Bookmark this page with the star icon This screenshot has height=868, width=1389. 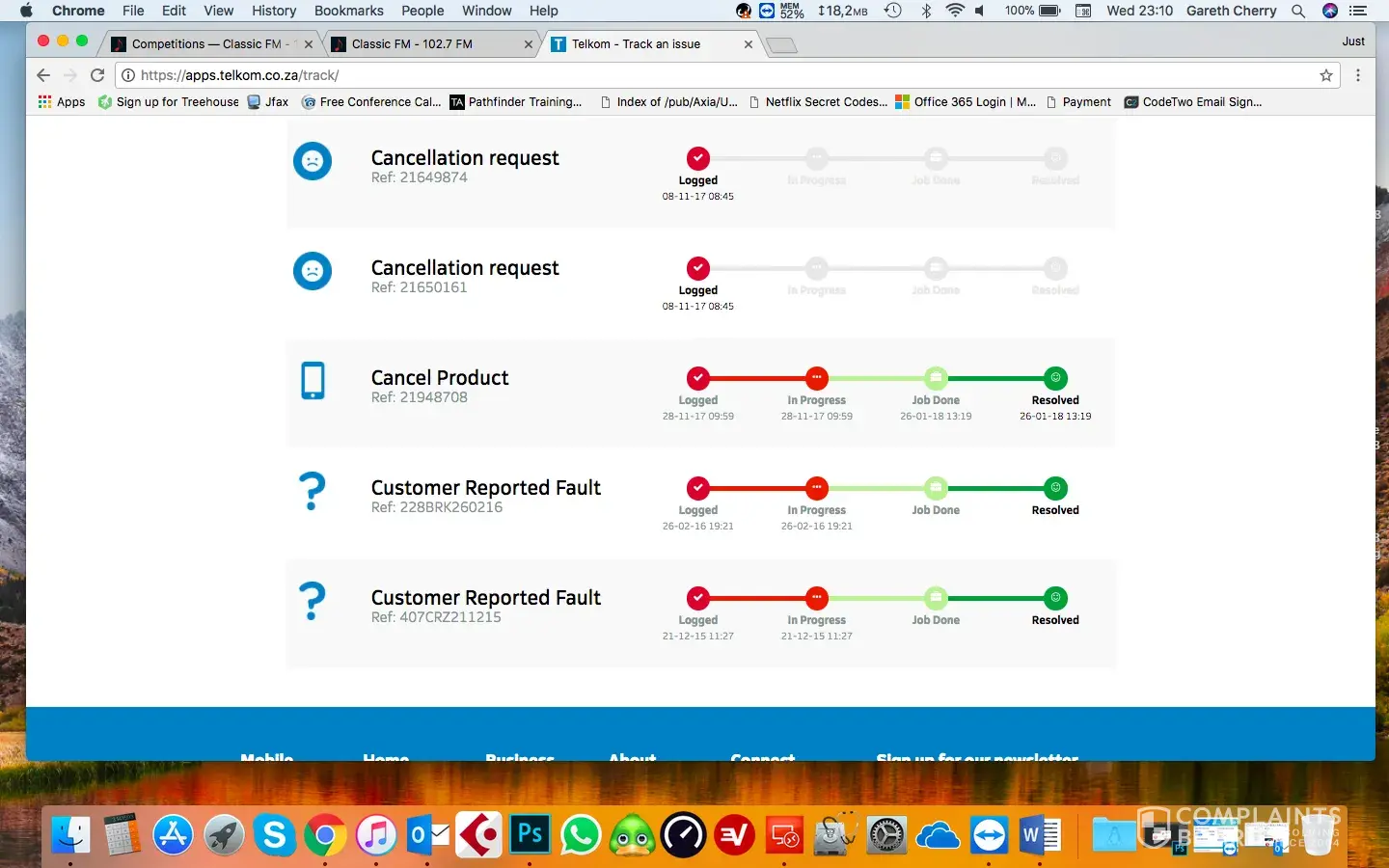1326,75
